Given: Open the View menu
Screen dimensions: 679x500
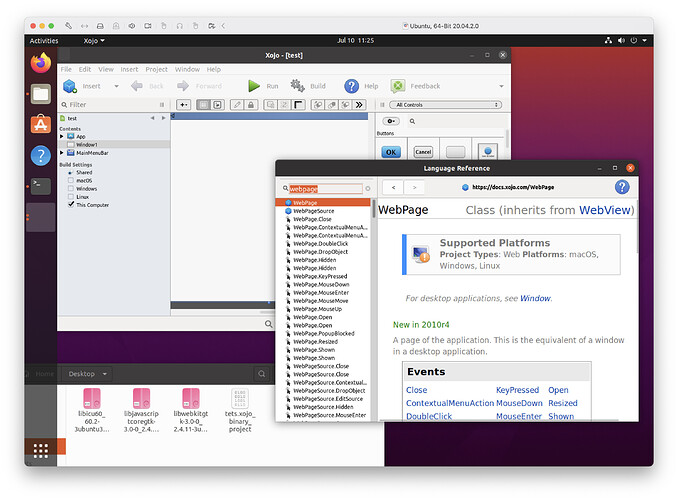Looking at the screenshot, I should pos(106,69).
